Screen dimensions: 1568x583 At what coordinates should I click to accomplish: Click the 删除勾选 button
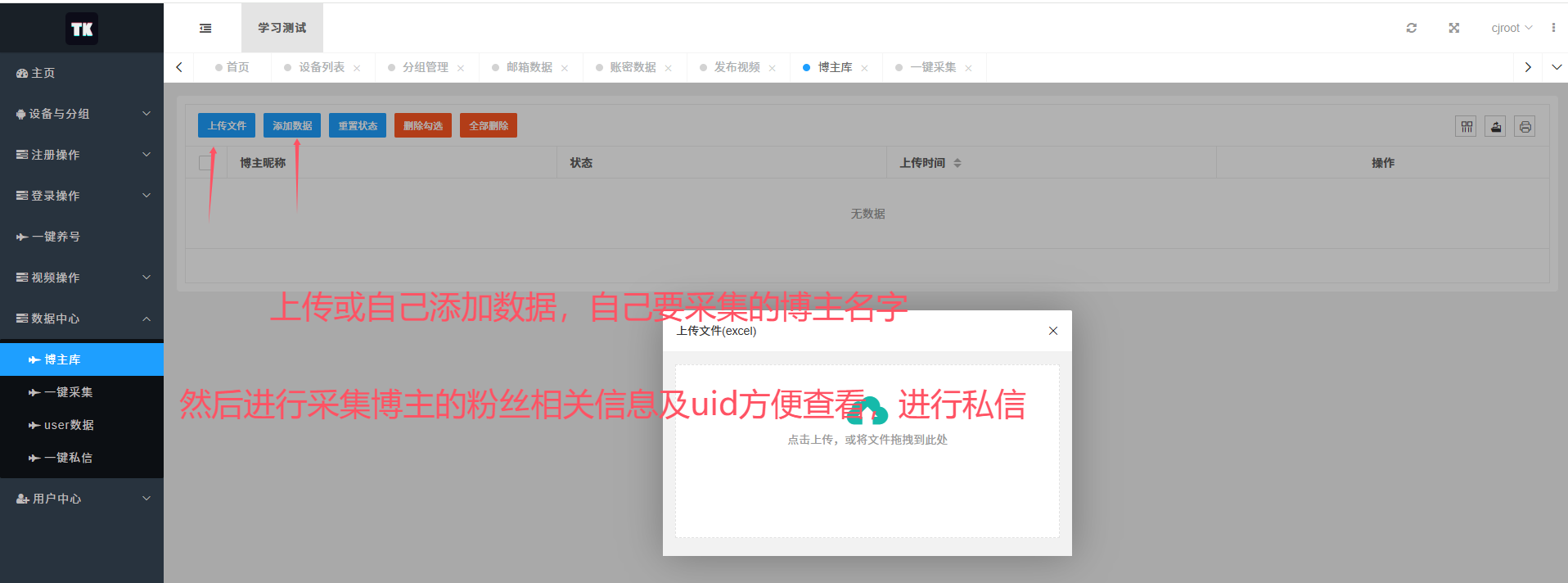tap(423, 125)
